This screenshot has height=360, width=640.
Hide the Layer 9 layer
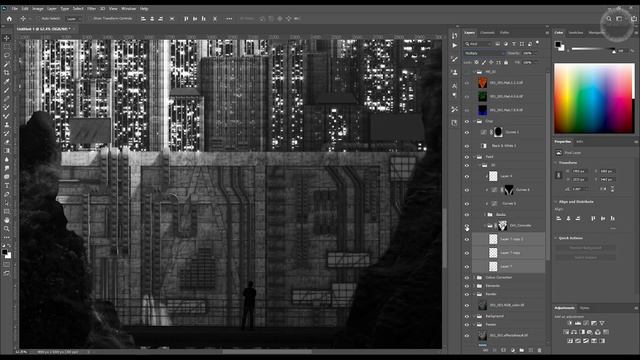(467, 176)
